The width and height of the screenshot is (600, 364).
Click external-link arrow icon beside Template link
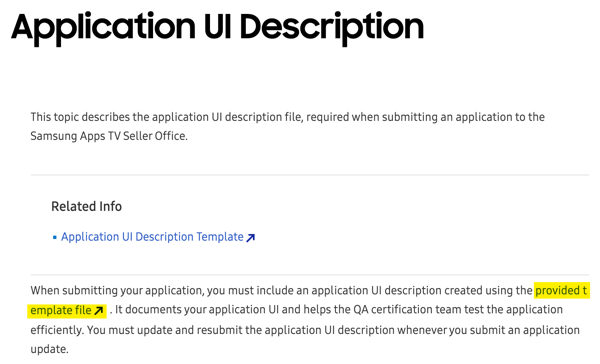pos(251,238)
